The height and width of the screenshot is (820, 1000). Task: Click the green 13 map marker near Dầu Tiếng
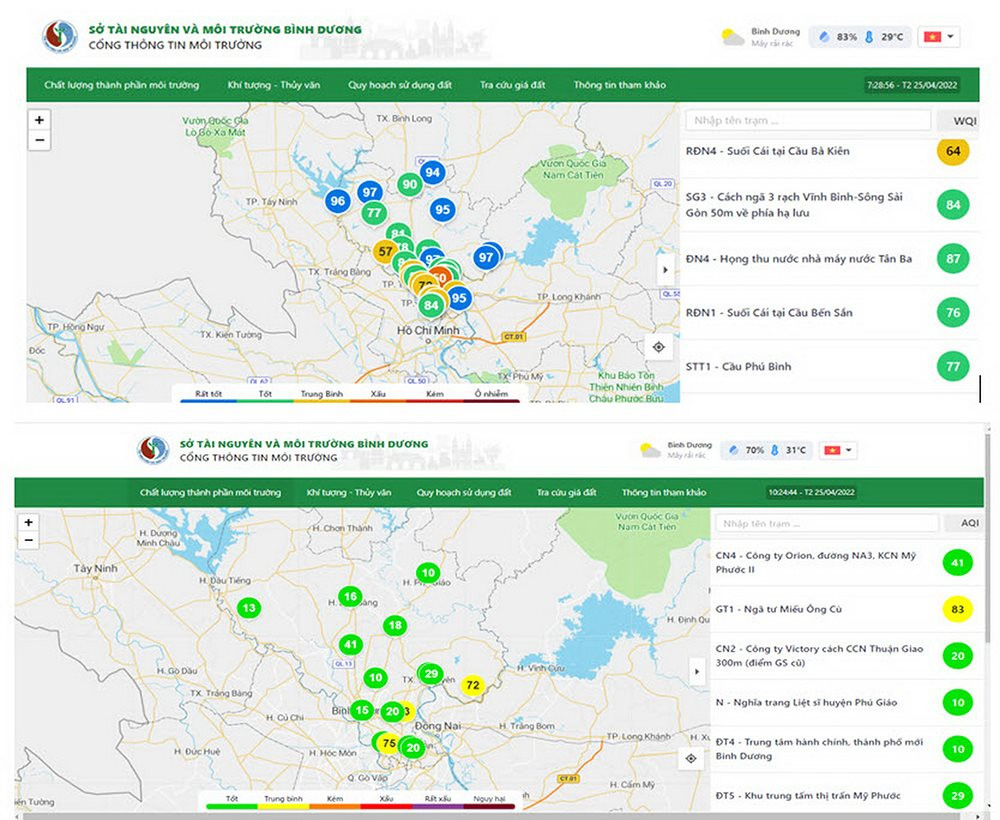tap(249, 607)
